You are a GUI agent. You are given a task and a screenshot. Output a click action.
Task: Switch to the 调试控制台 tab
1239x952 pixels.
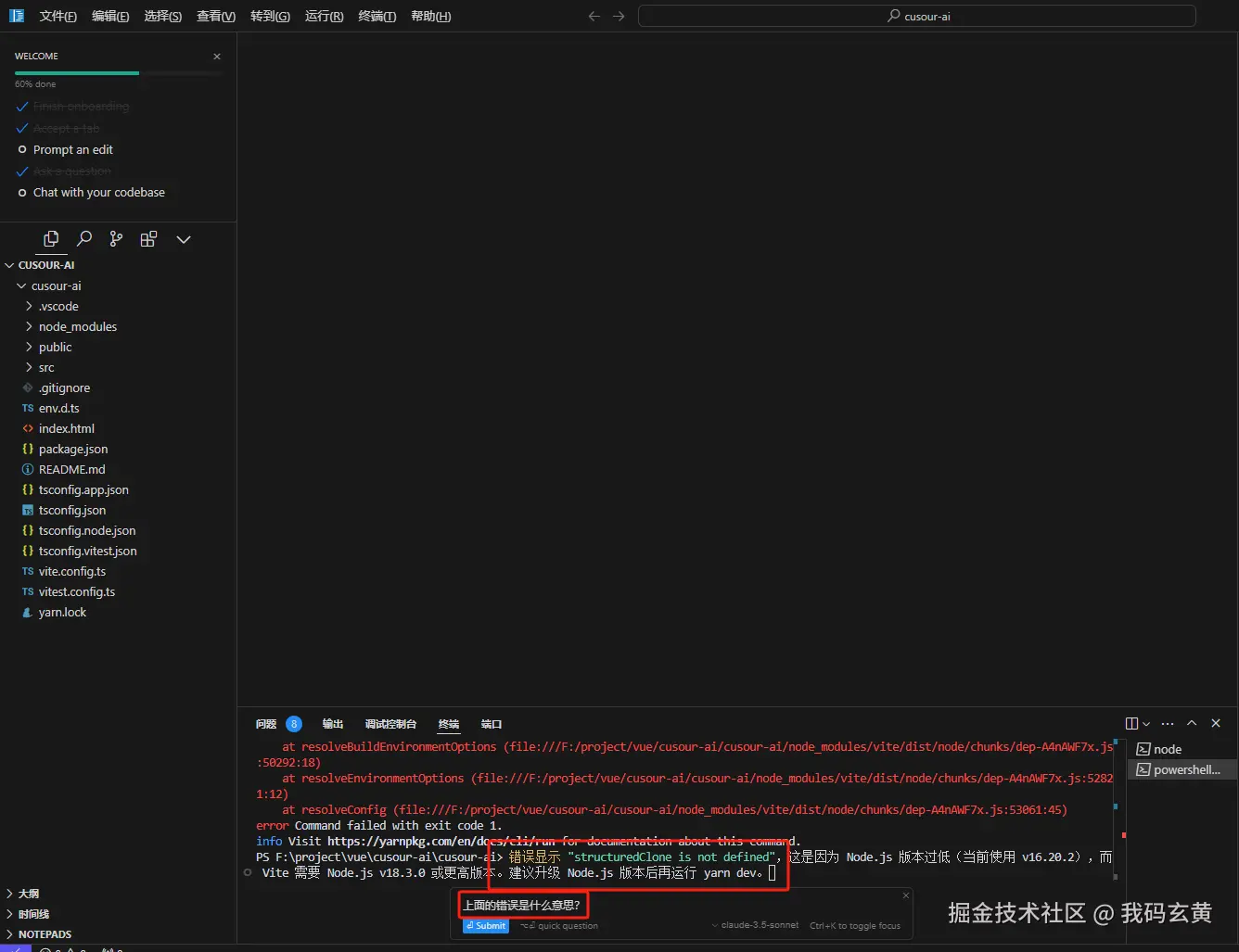[x=390, y=724]
